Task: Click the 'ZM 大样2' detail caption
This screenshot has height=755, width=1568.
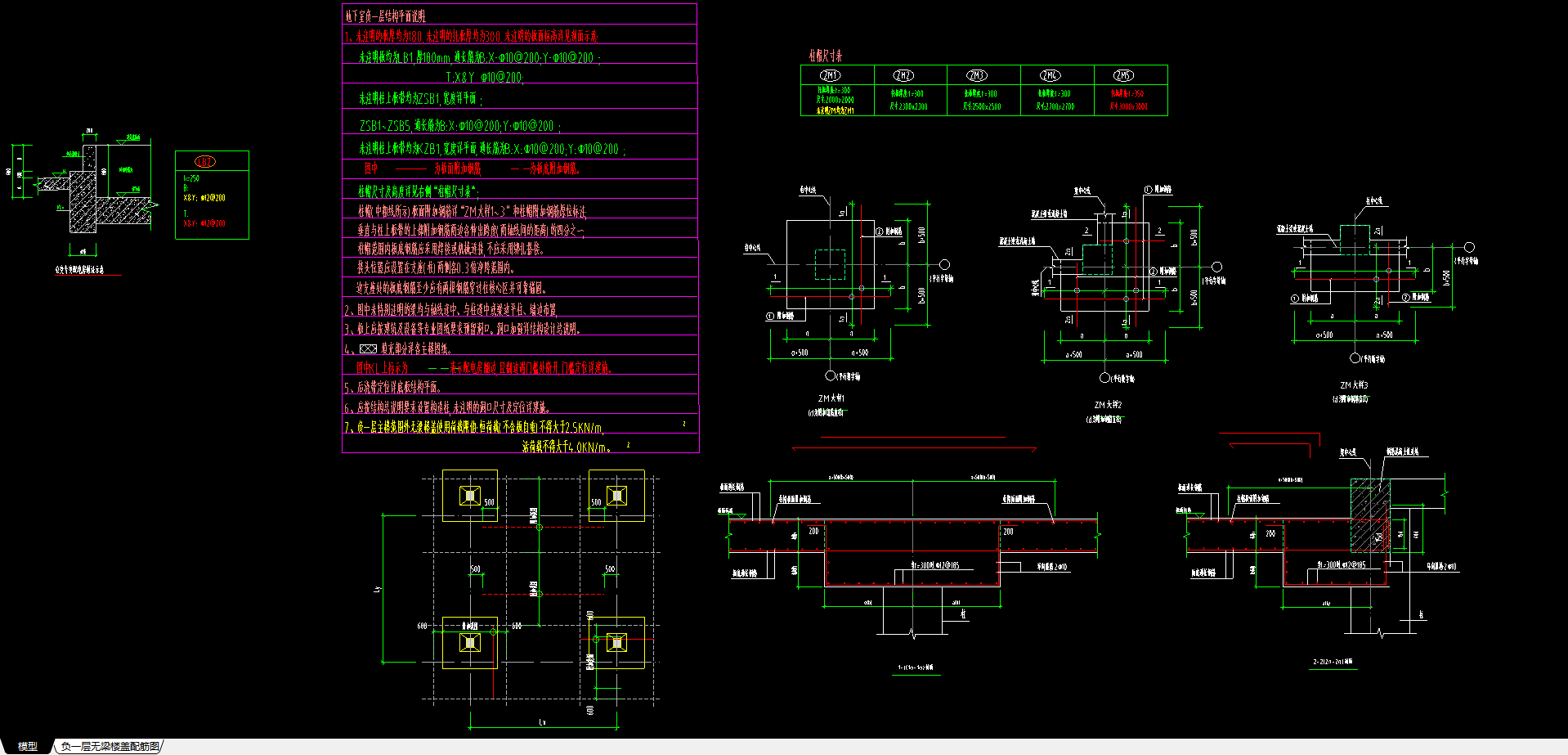Action: [1108, 405]
